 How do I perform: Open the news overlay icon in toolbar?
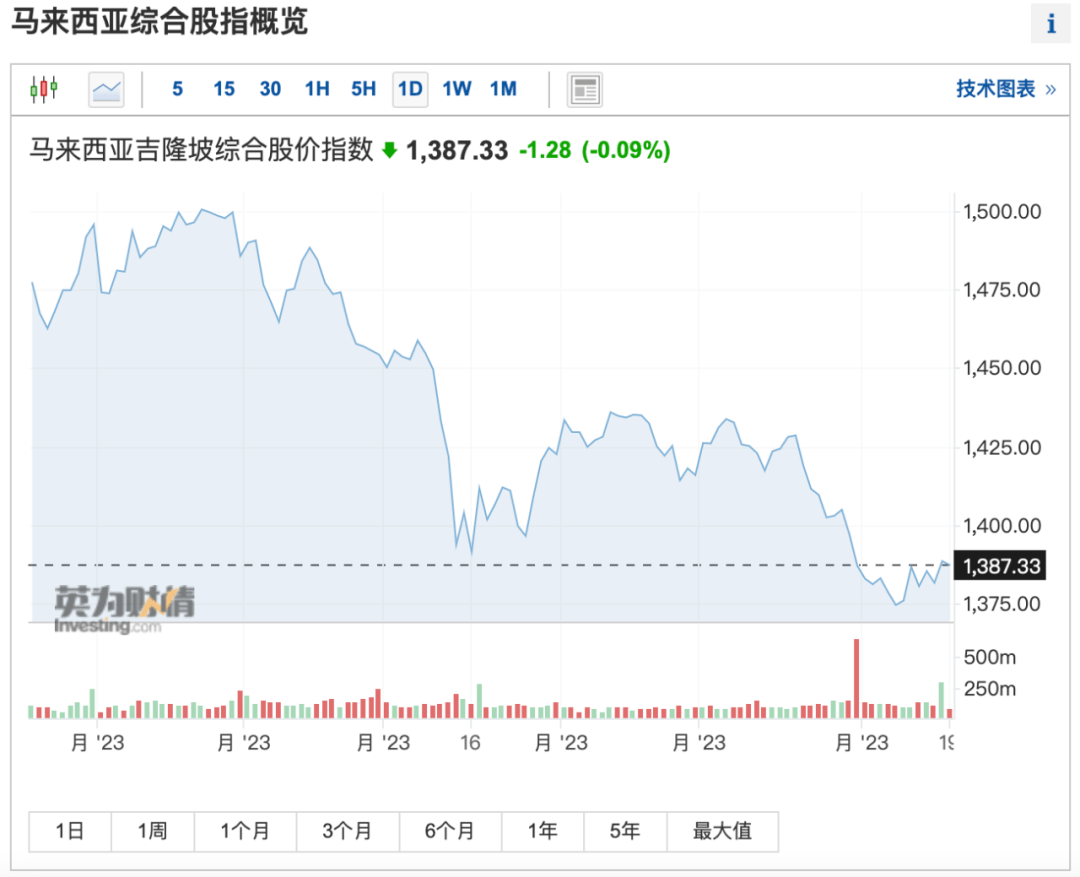[x=585, y=90]
